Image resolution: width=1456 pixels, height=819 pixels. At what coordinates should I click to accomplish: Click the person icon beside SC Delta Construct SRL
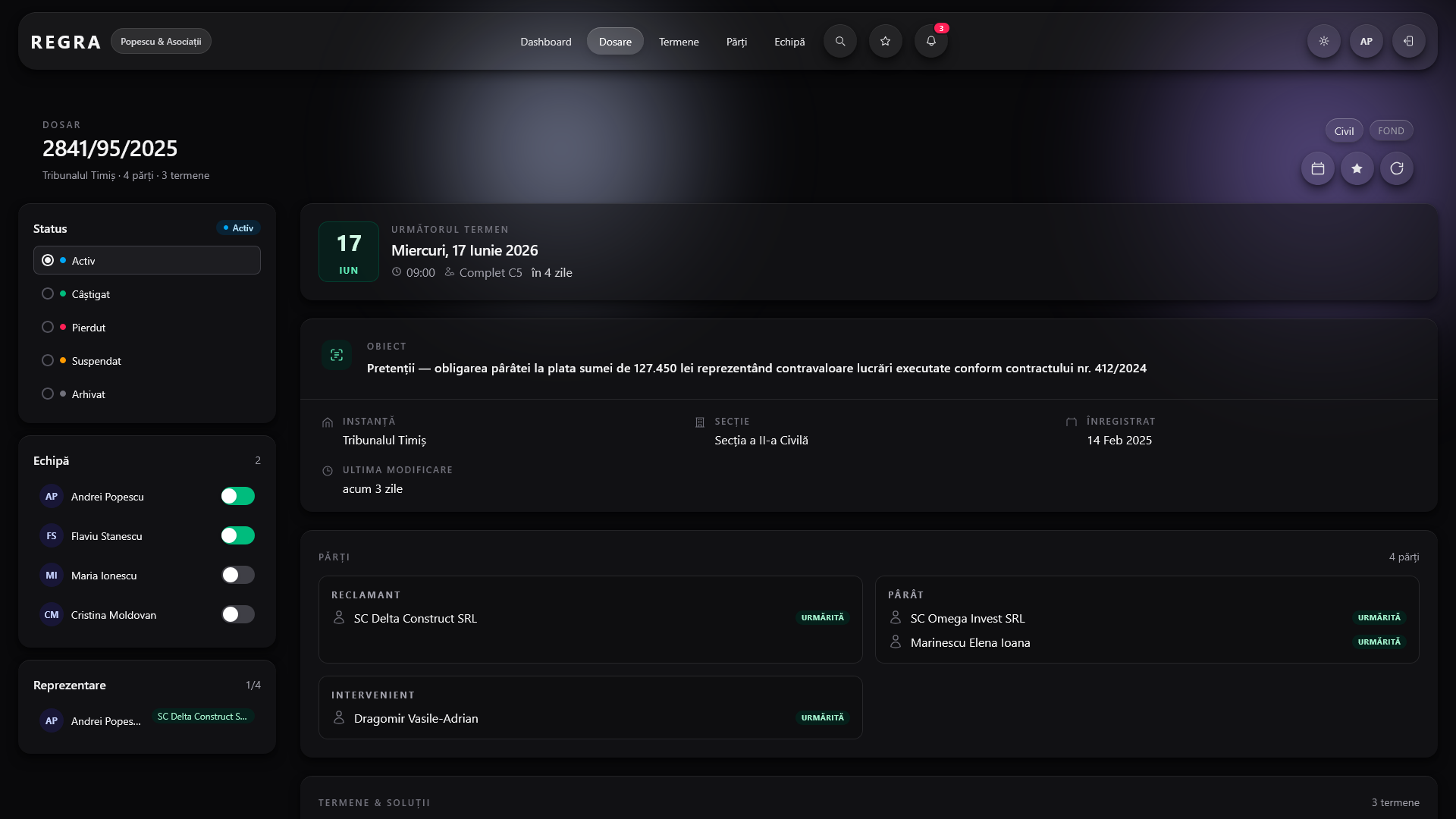click(x=339, y=618)
